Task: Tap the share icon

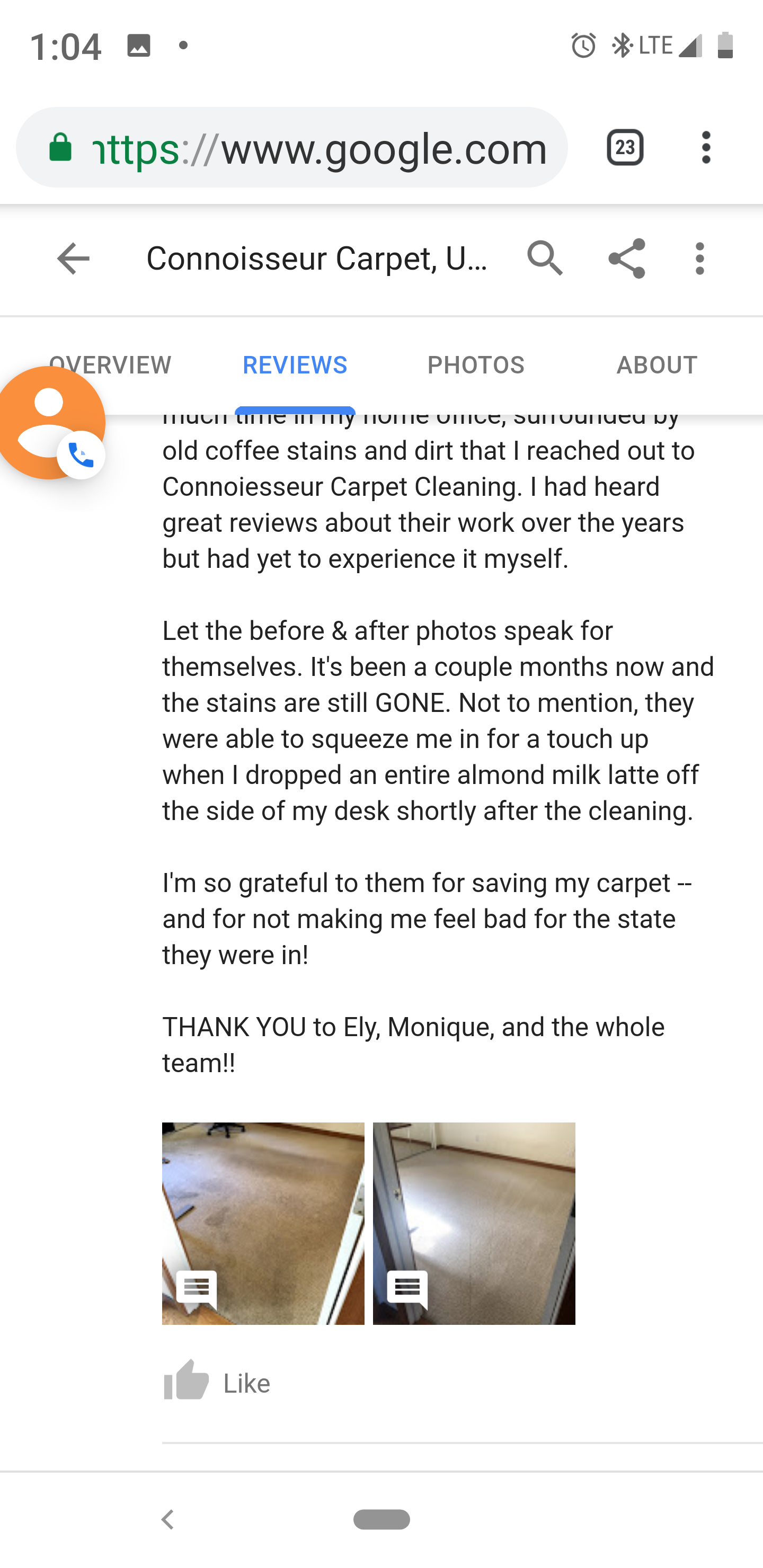Action: pos(627,259)
